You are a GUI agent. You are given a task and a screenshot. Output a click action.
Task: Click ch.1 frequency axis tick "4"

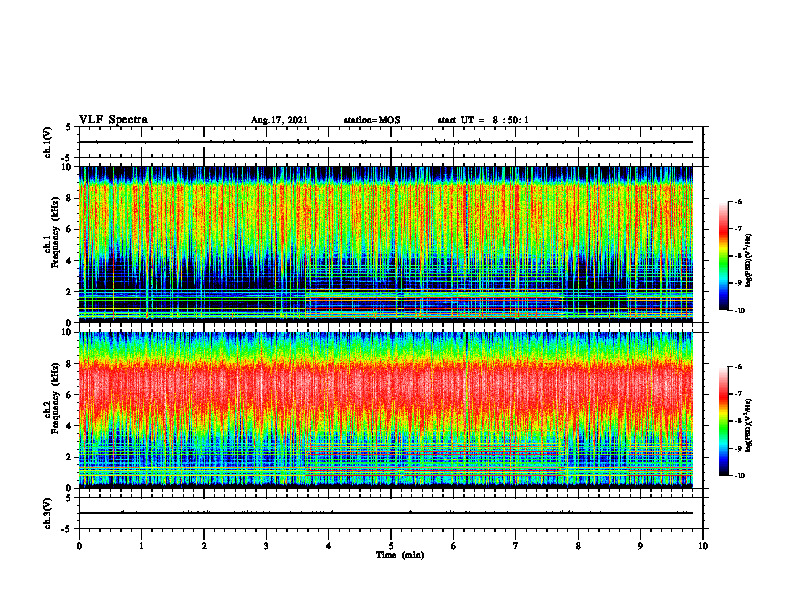coord(70,261)
